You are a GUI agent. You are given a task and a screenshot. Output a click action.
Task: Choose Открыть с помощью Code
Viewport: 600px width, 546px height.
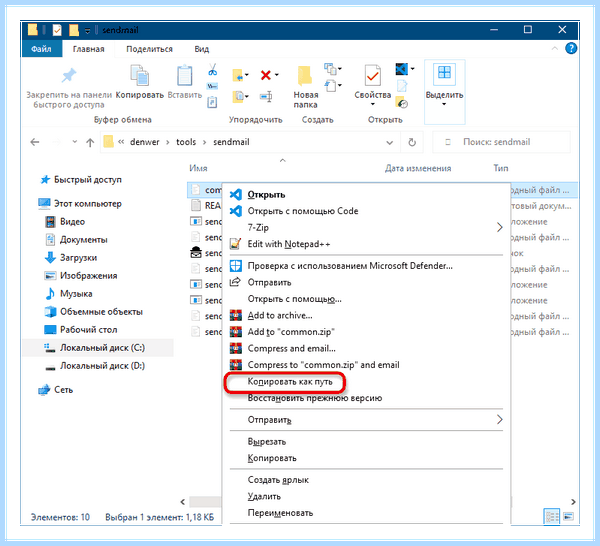pos(303,211)
